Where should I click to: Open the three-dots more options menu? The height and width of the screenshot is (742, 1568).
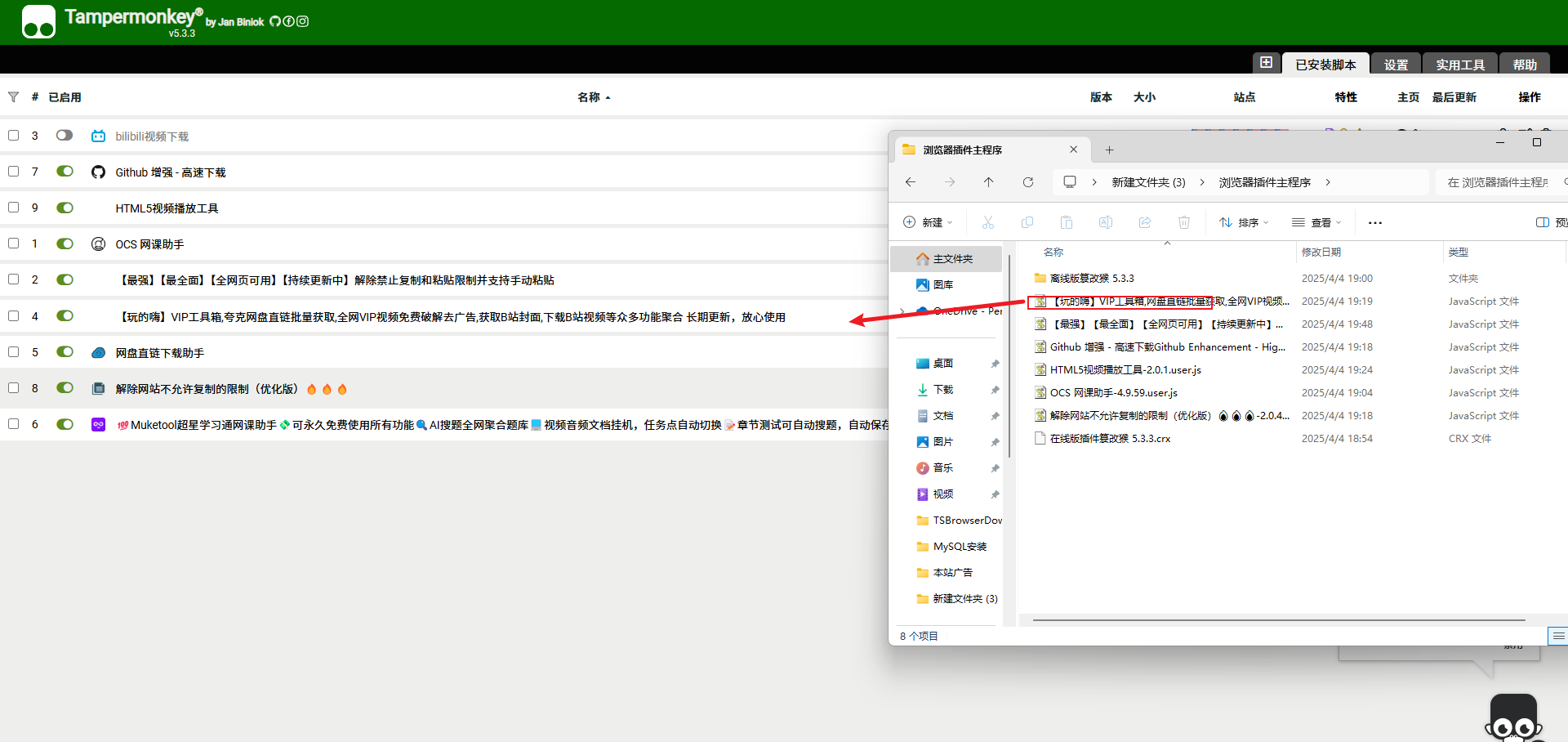[x=1375, y=222]
